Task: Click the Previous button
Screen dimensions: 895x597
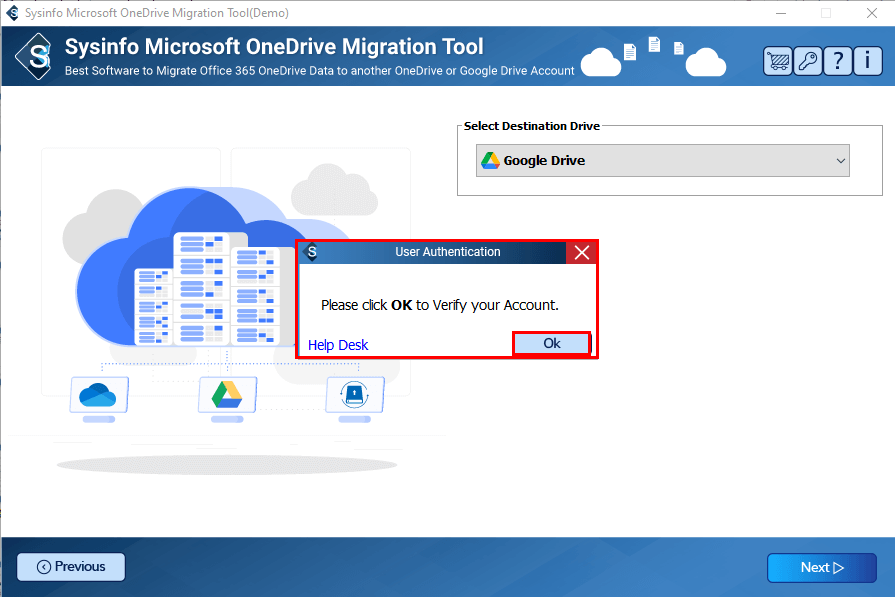Action: [x=71, y=567]
